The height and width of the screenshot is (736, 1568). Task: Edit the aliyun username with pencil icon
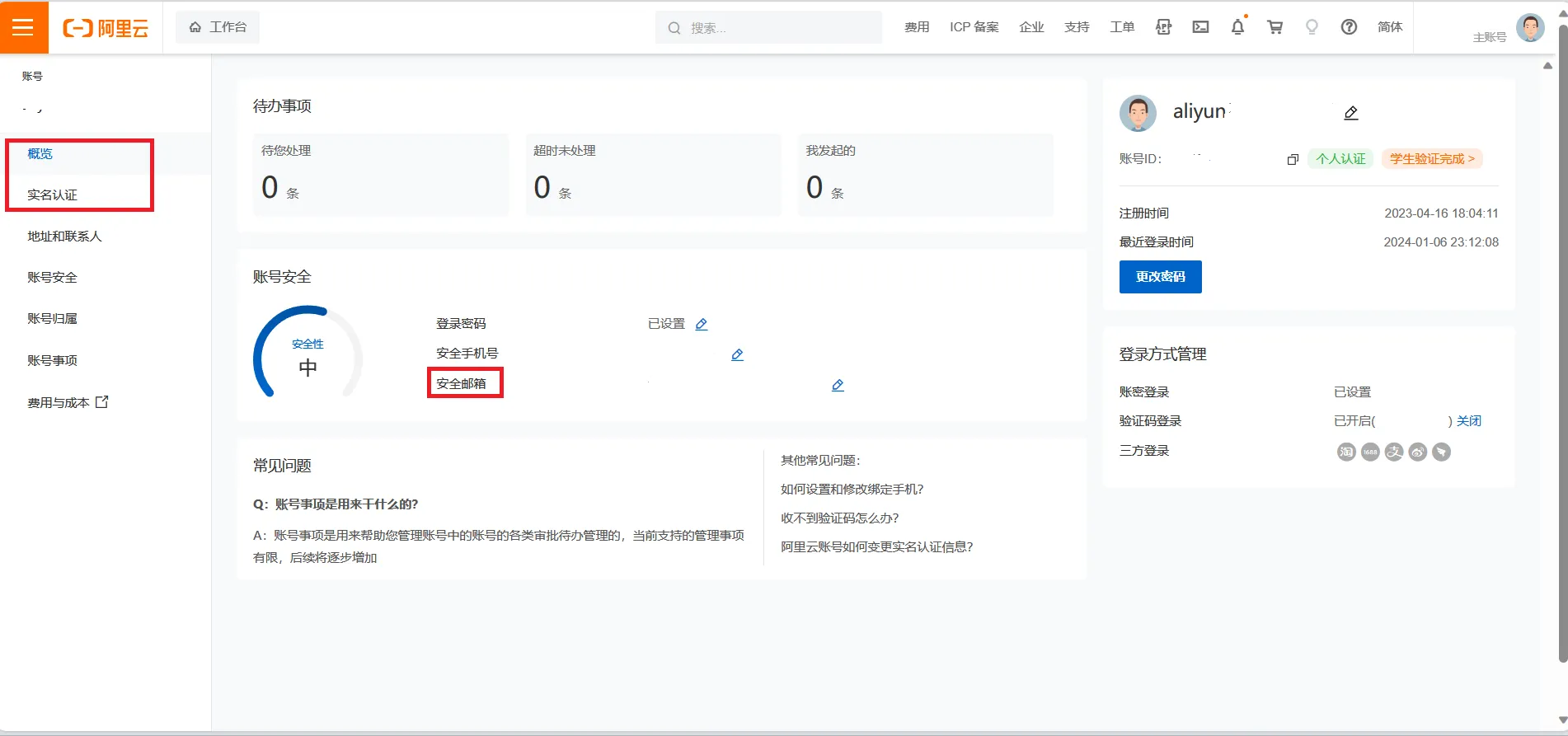(1350, 113)
